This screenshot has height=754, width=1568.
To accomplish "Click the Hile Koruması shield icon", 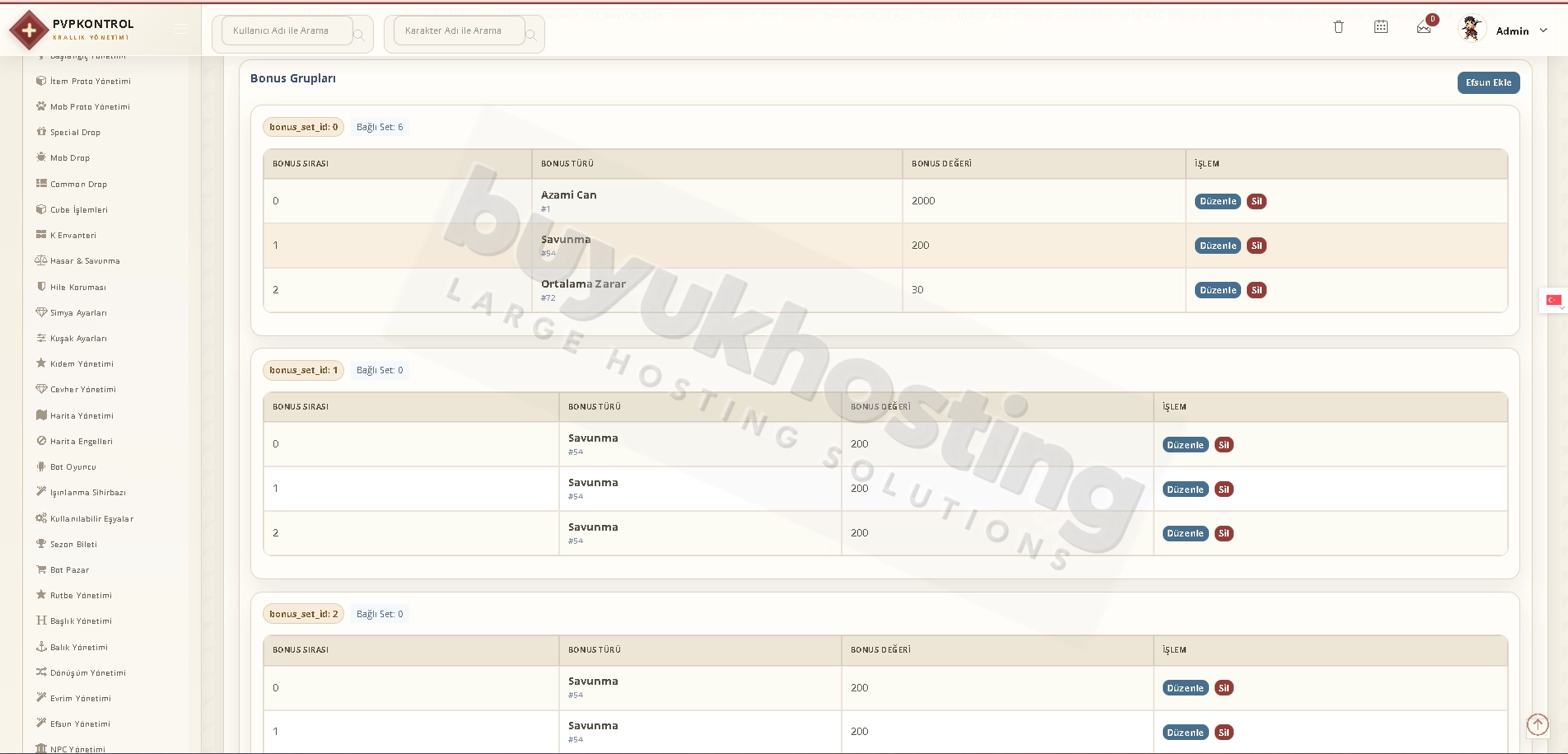I will 41,287.
